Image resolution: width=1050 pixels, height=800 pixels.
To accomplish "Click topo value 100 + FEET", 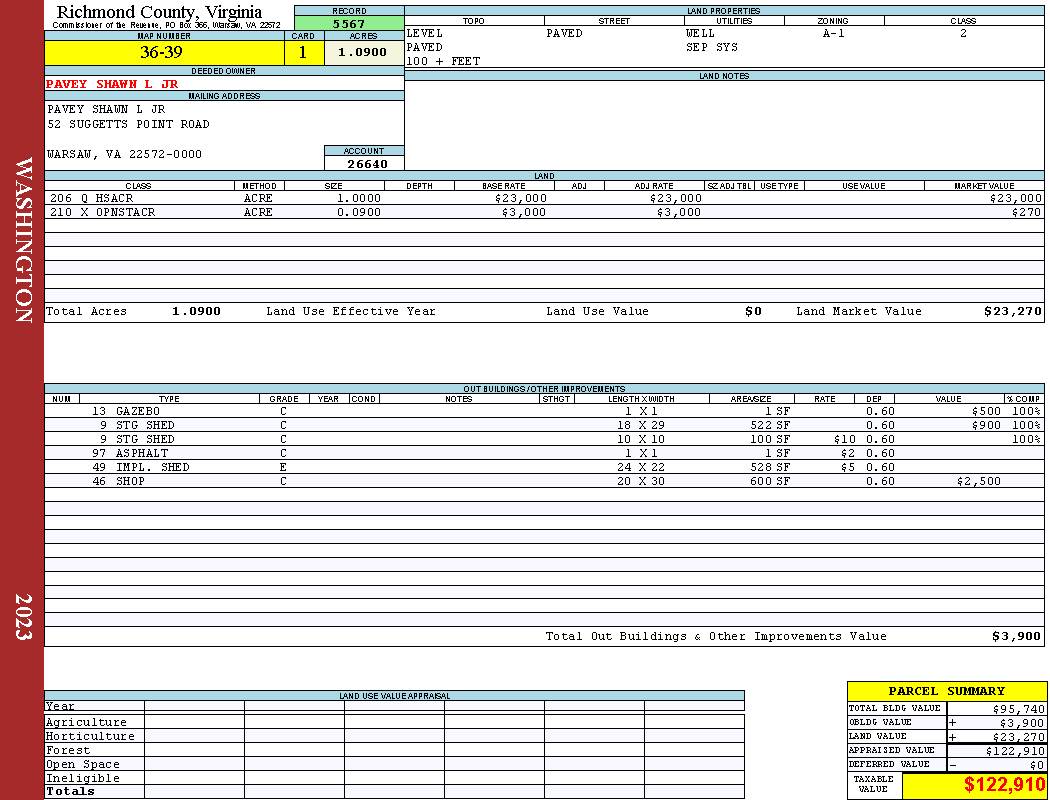I will (x=443, y=62).
